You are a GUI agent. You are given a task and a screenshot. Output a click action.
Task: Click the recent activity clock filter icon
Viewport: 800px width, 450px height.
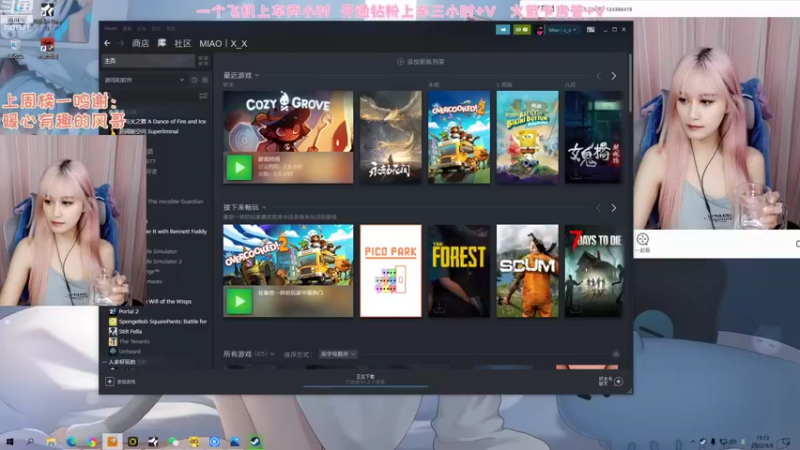(194, 80)
